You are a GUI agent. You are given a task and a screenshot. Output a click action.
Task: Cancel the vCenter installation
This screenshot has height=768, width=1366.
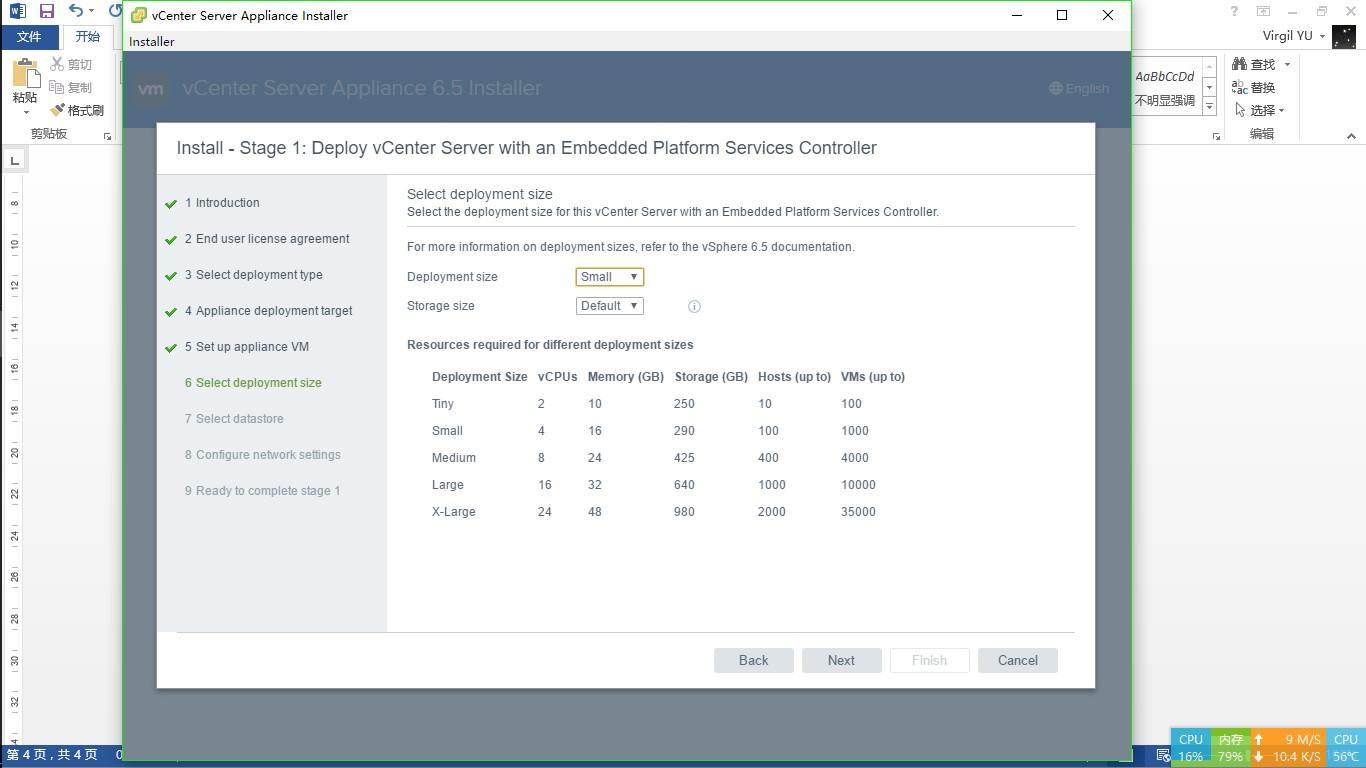[1018, 660]
